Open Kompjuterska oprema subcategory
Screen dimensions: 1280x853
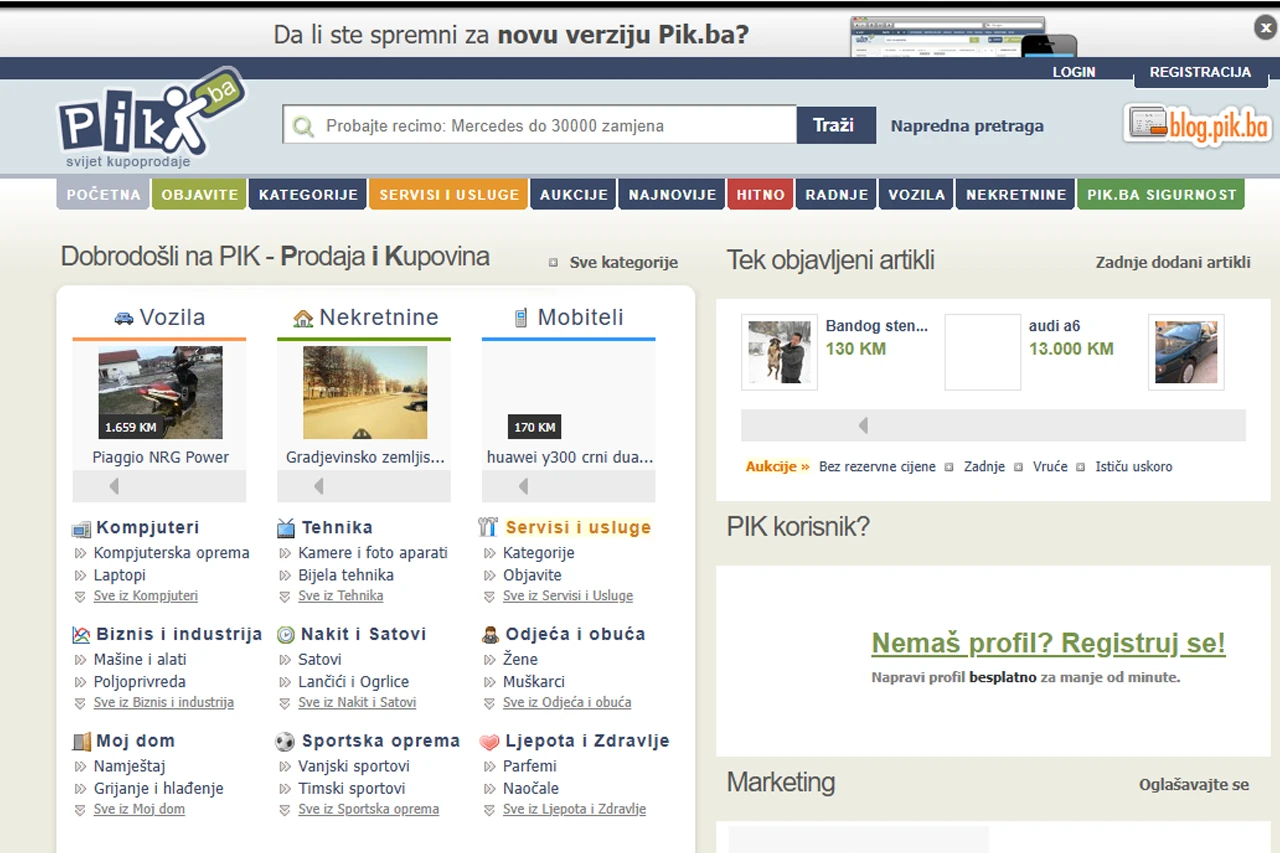[x=172, y=553]
